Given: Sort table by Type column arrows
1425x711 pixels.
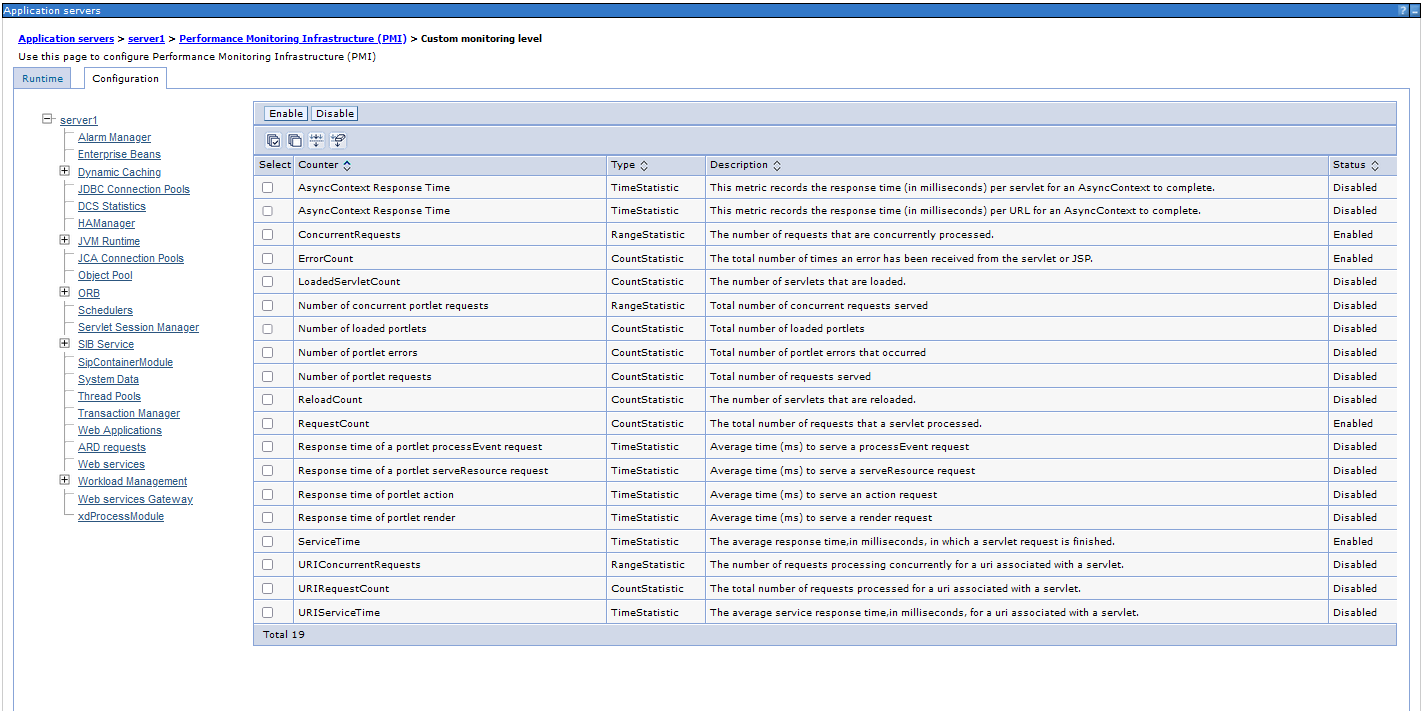Looking at the screenshot, I should [x=644, y=165].
